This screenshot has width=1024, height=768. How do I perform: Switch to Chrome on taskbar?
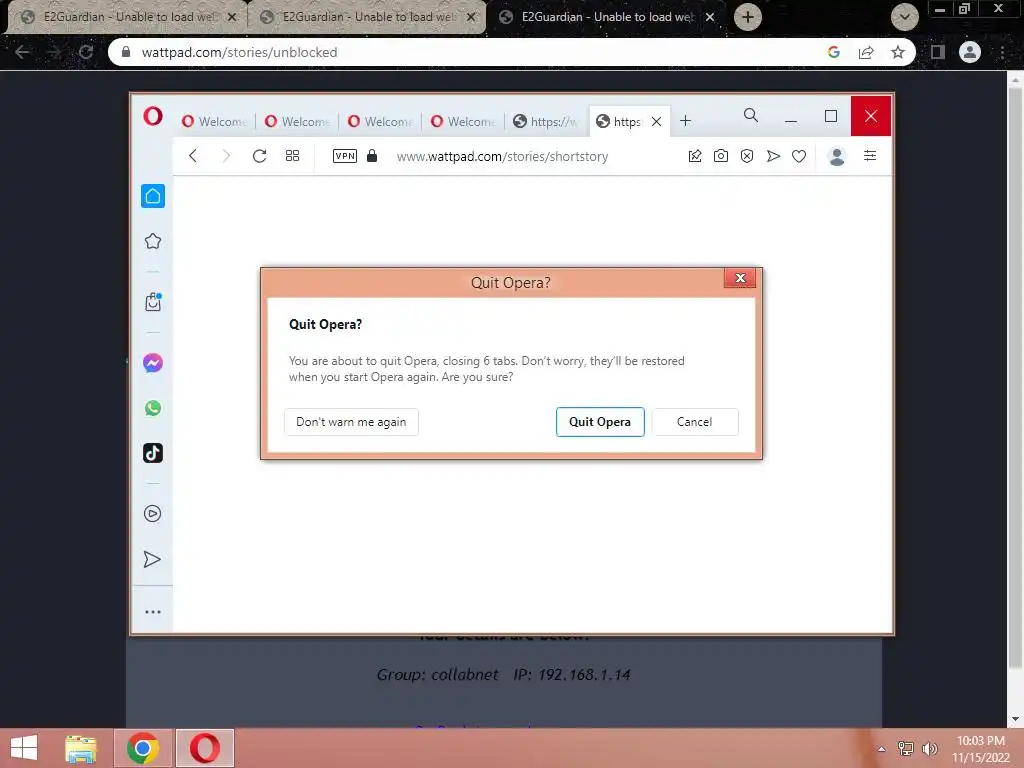pos(143,748)
